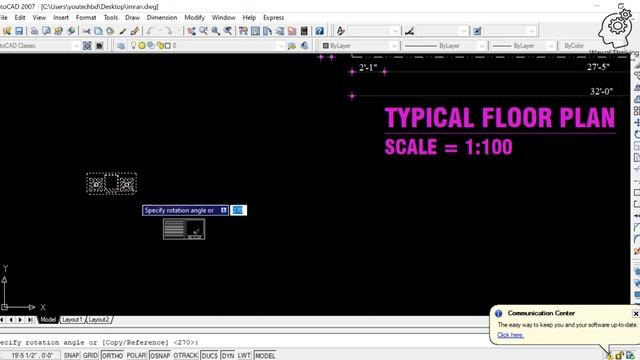Click the rotation angle input field
640x360 pixels.
238,210
